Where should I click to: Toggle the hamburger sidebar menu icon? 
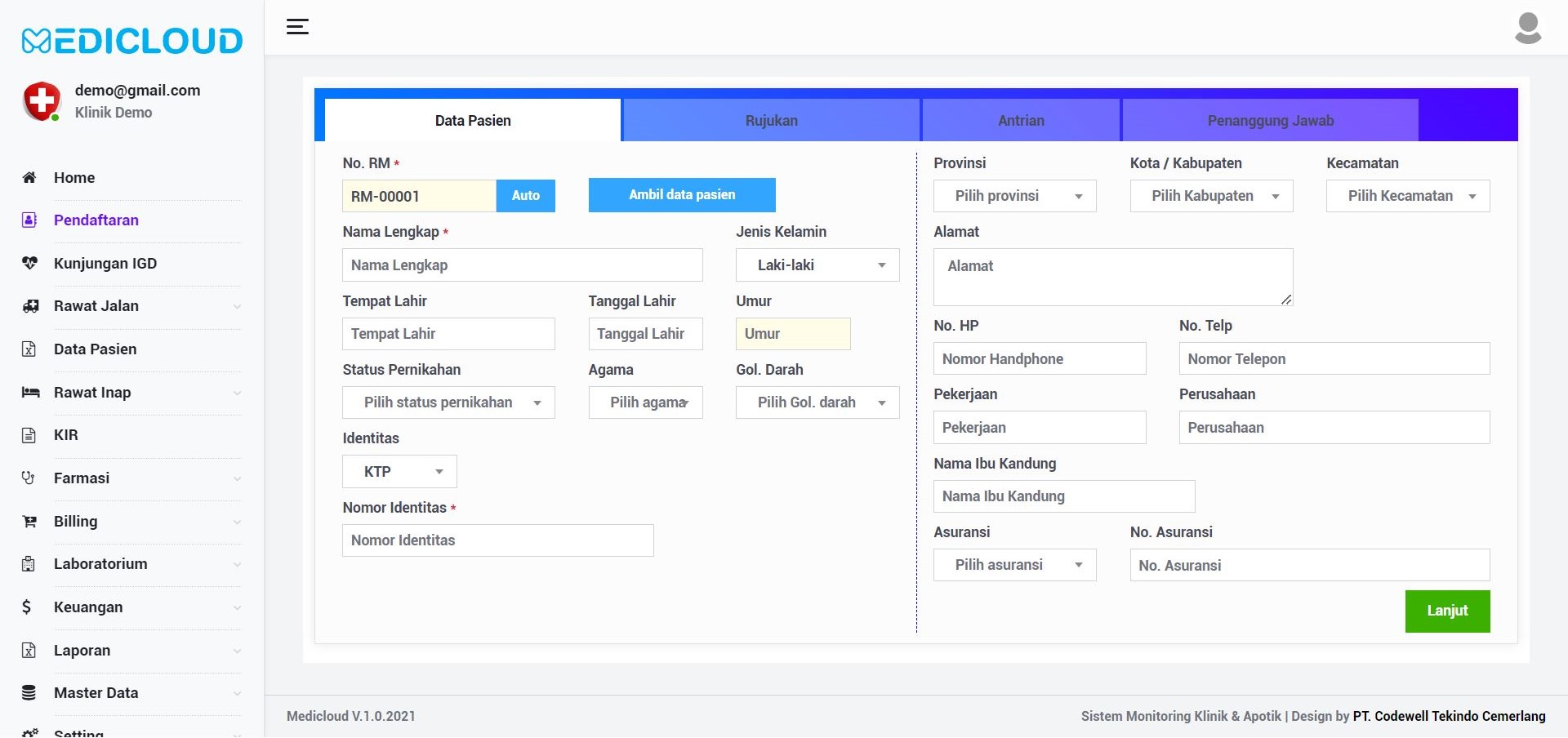pyautogui.click(x=297, y=27)
